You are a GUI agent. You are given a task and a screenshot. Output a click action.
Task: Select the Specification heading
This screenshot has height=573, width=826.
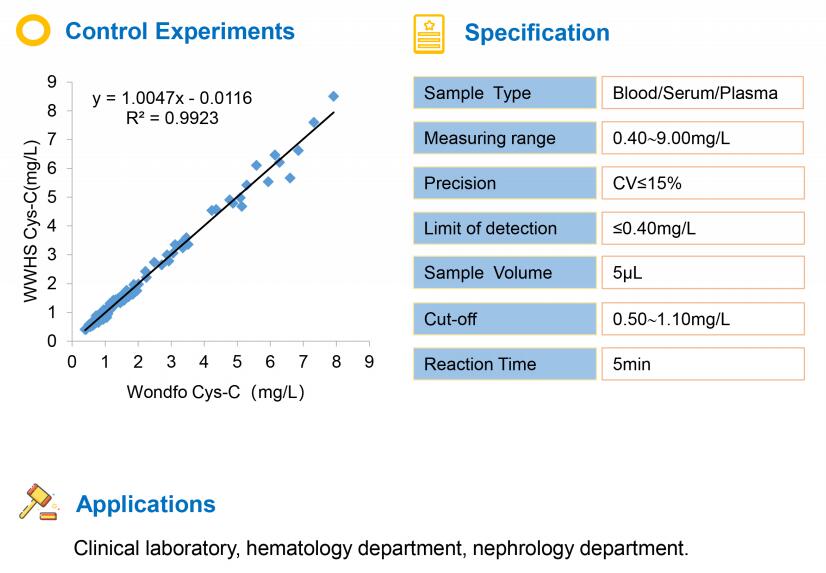(x=537, y=33)
